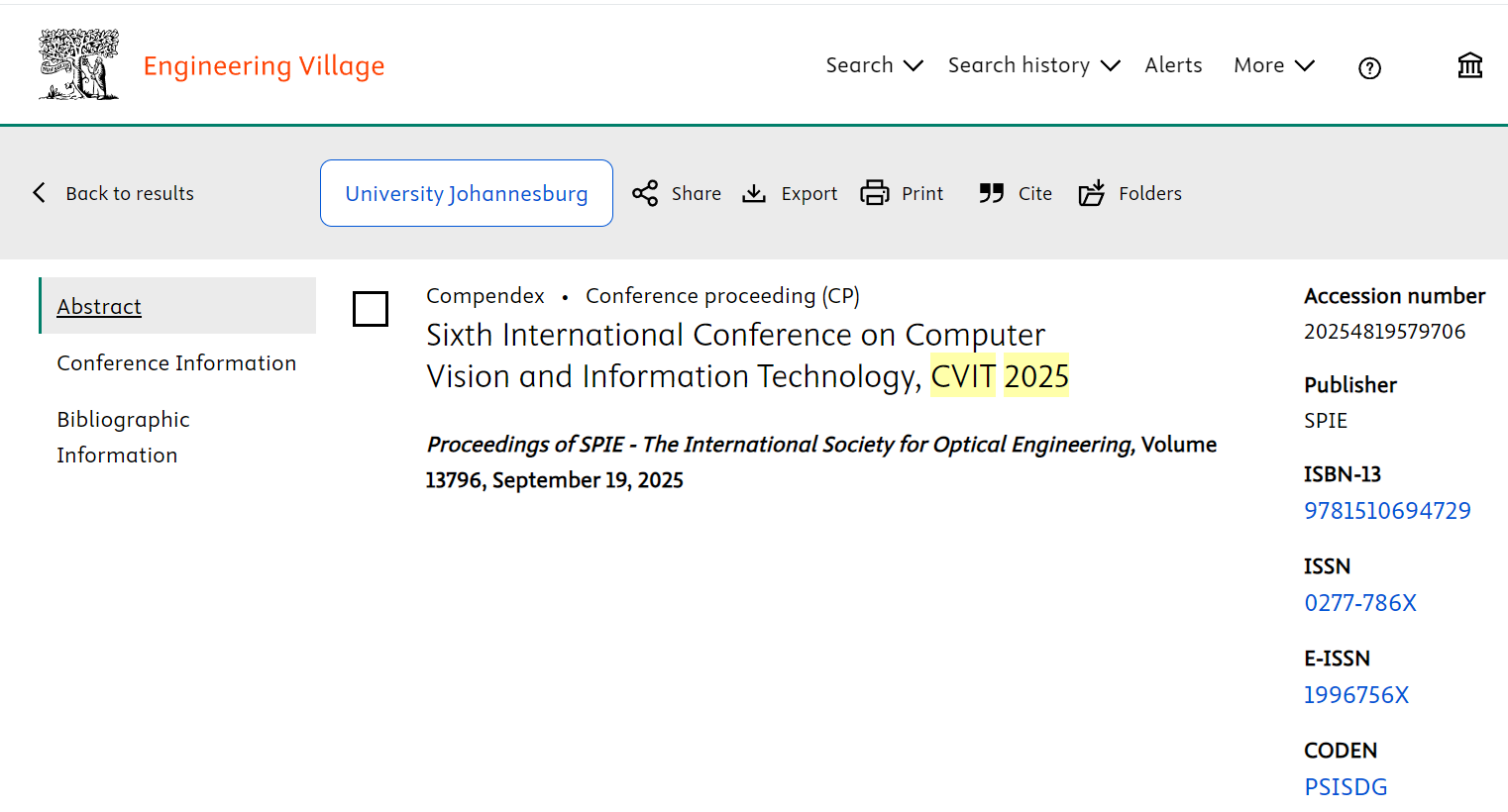The image size is (1508, 812).
Task: Click the University Johannesburg button
Action: [467, 193]
